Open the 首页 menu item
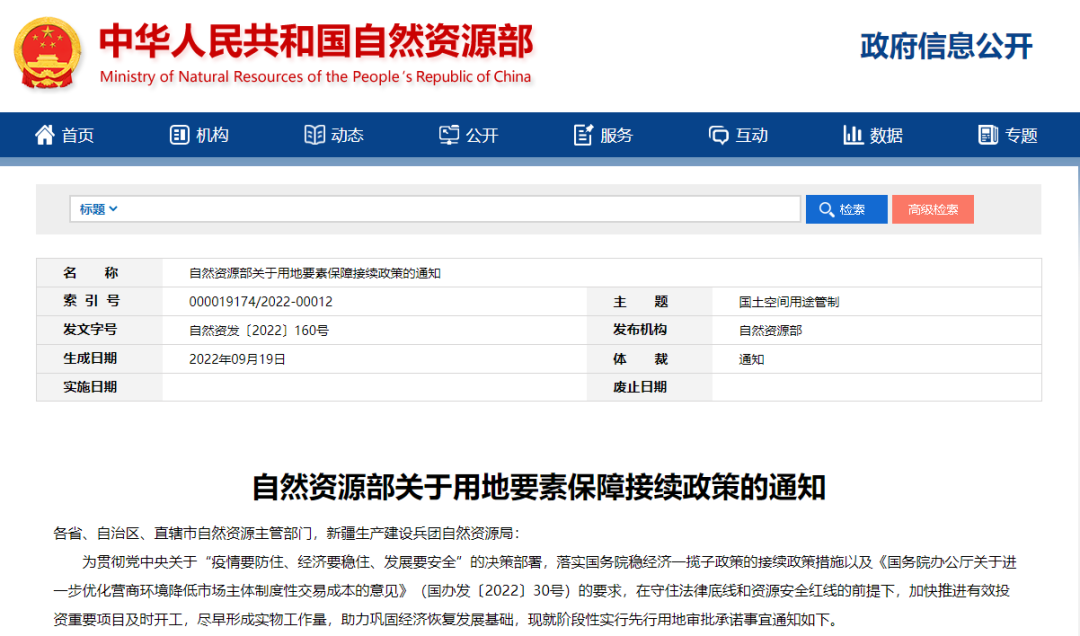Image resolution: width=1080 pixels, height=636 pixels. click(x=78, y=135)
